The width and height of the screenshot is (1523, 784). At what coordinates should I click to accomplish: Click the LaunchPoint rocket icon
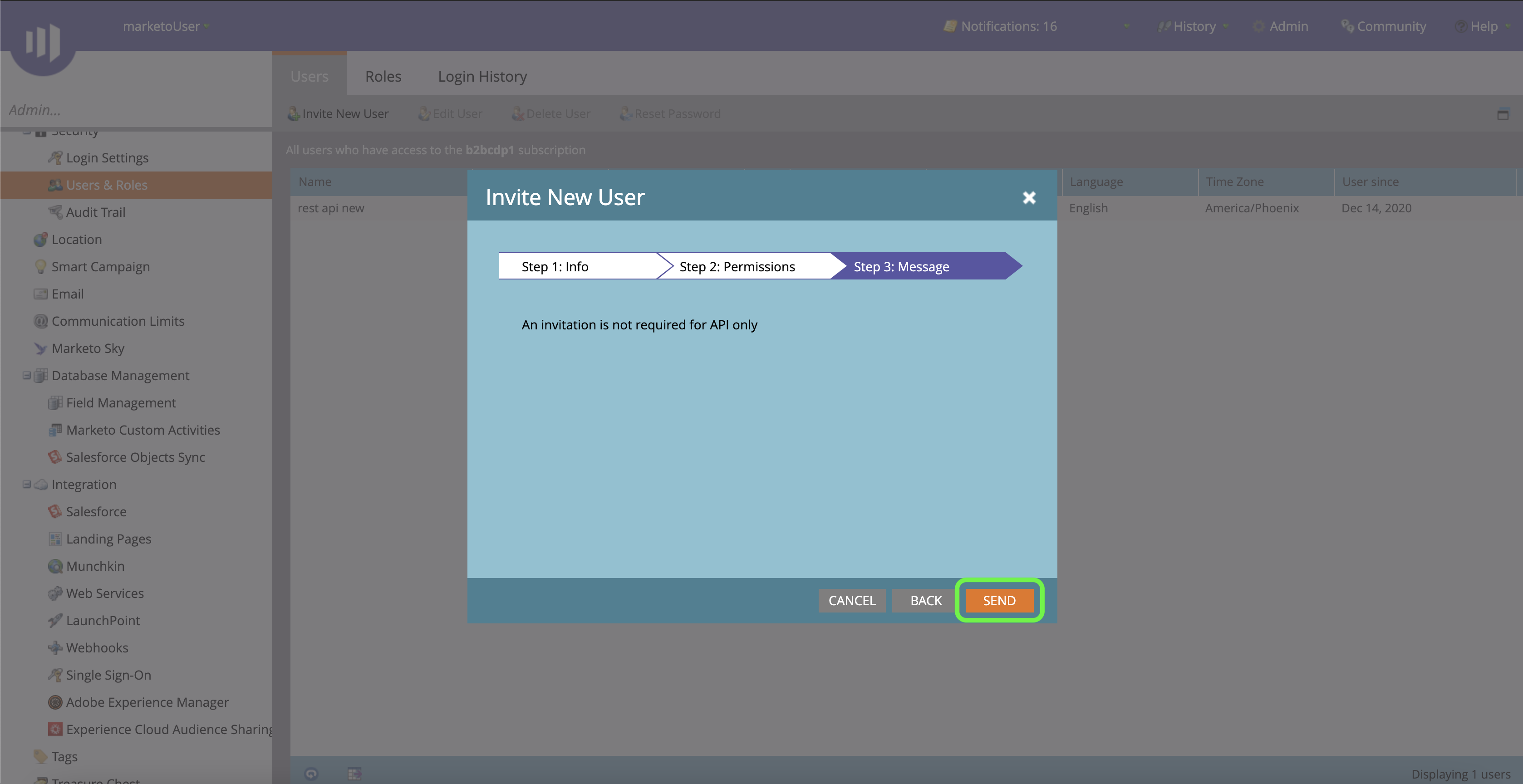click(x=55, y=621)
